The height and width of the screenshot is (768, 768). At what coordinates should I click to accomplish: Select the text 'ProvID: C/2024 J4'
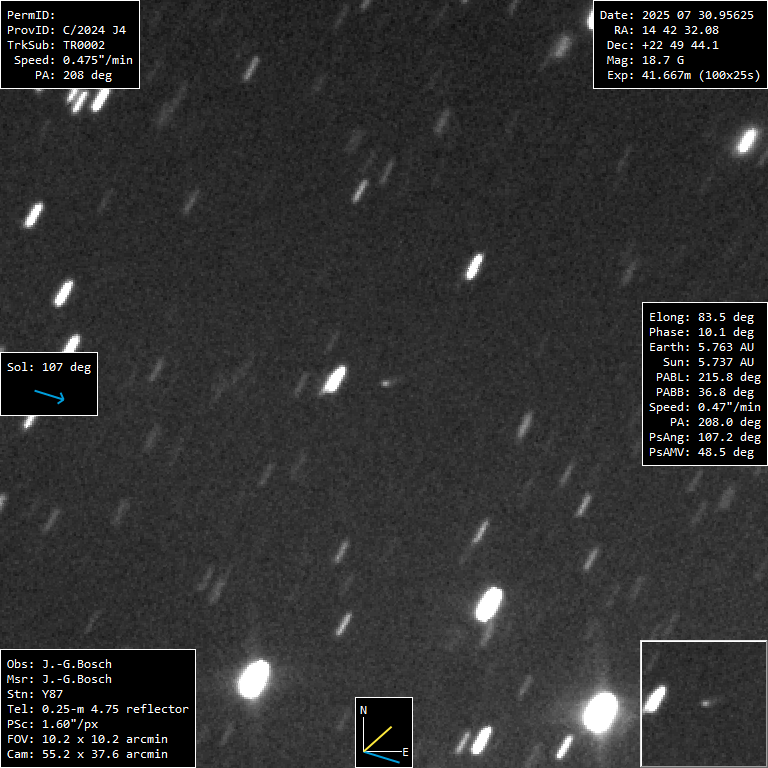[66, 30]
